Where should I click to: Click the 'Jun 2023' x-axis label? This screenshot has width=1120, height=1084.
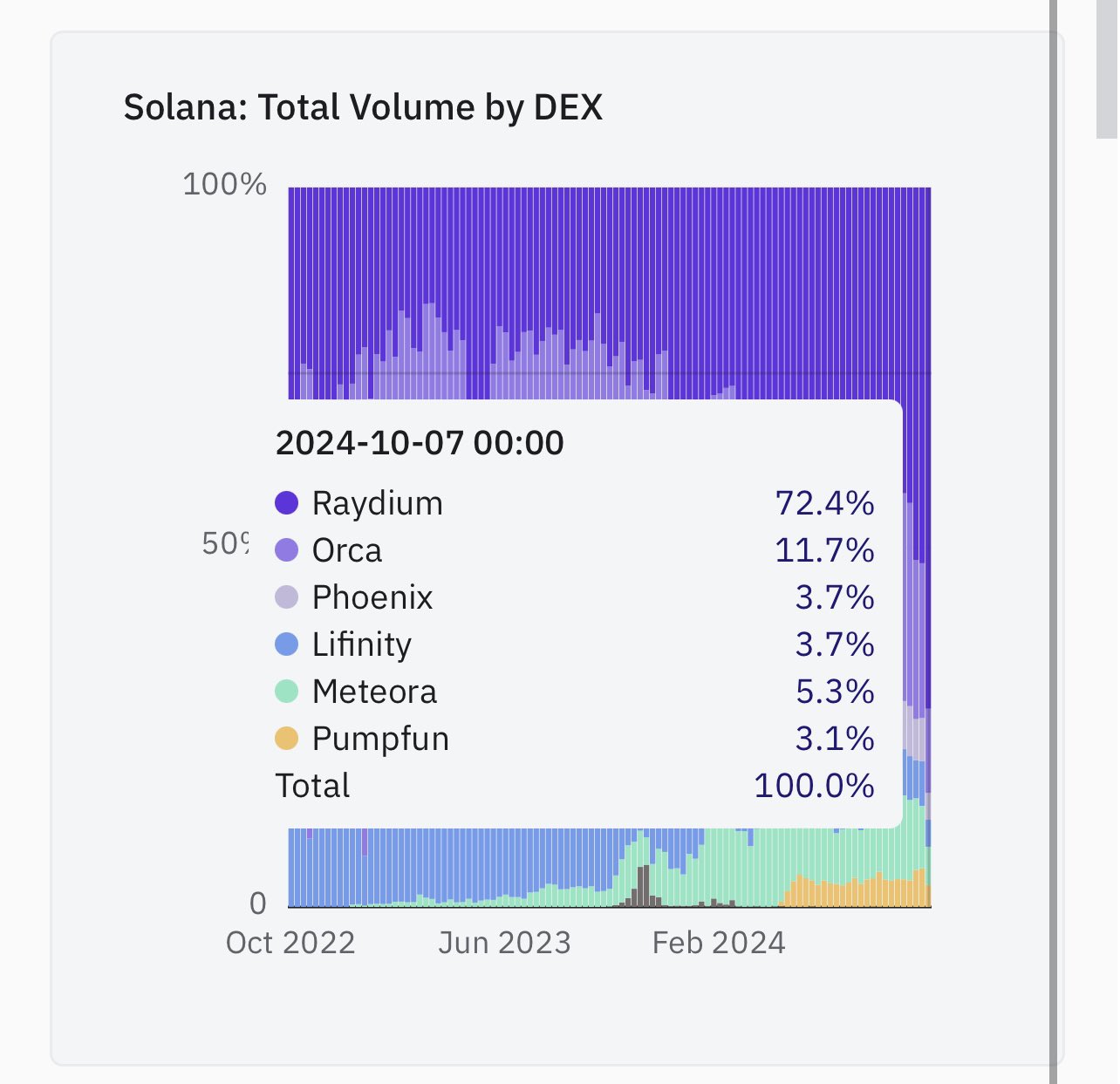(504, 944)
